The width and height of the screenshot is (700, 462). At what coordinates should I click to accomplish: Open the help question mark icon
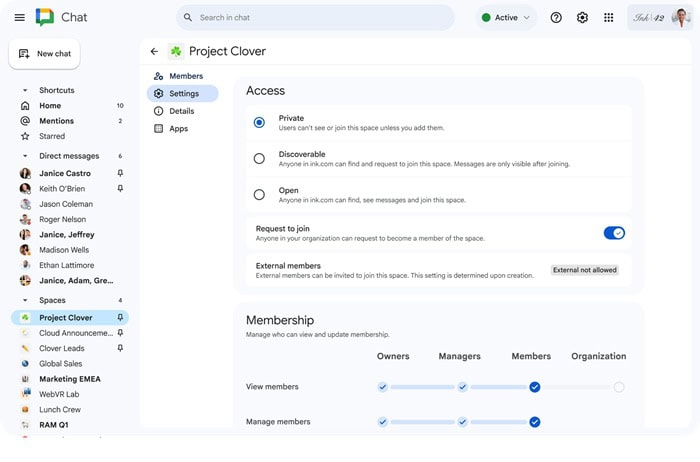click(x=556, y=17)
